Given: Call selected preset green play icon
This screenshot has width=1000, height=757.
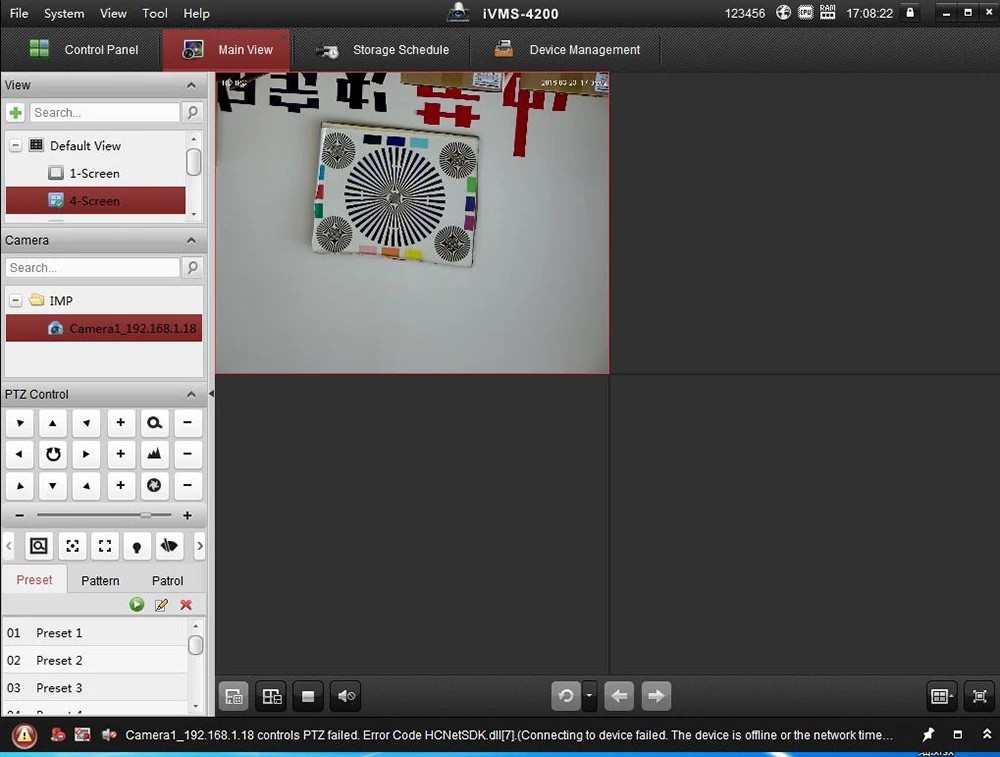Looking at the screenshot, I should coord(136,605).
